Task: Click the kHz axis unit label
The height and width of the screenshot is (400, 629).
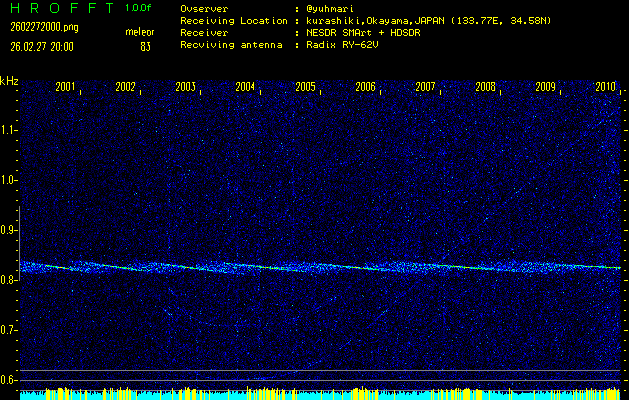Action: pos(9,80)
